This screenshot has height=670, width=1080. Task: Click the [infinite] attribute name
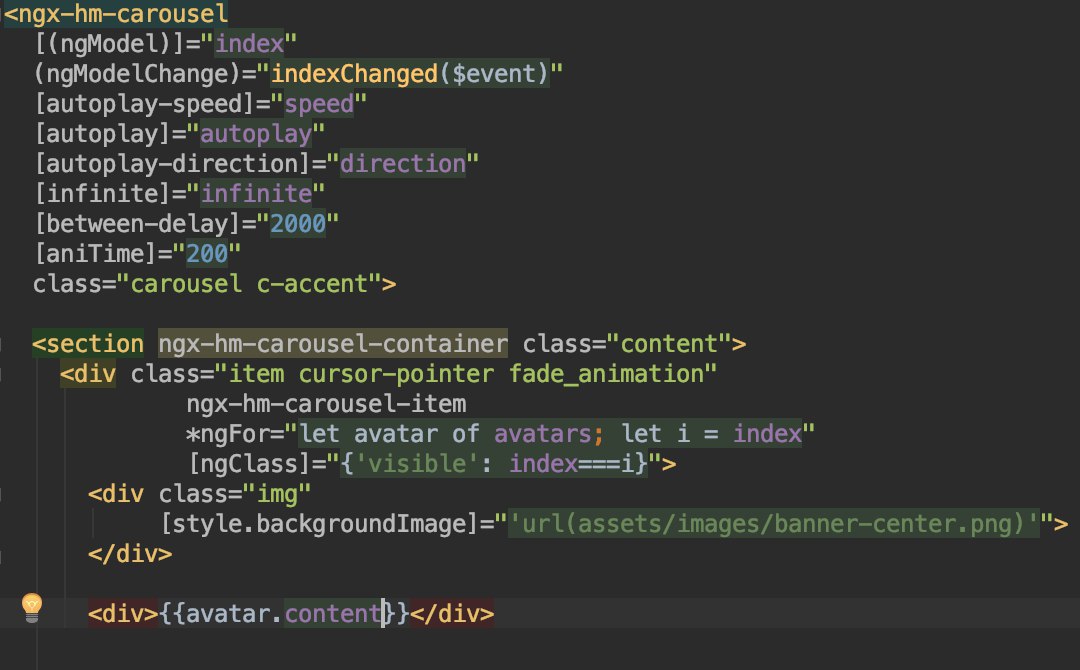coord(102,193)
